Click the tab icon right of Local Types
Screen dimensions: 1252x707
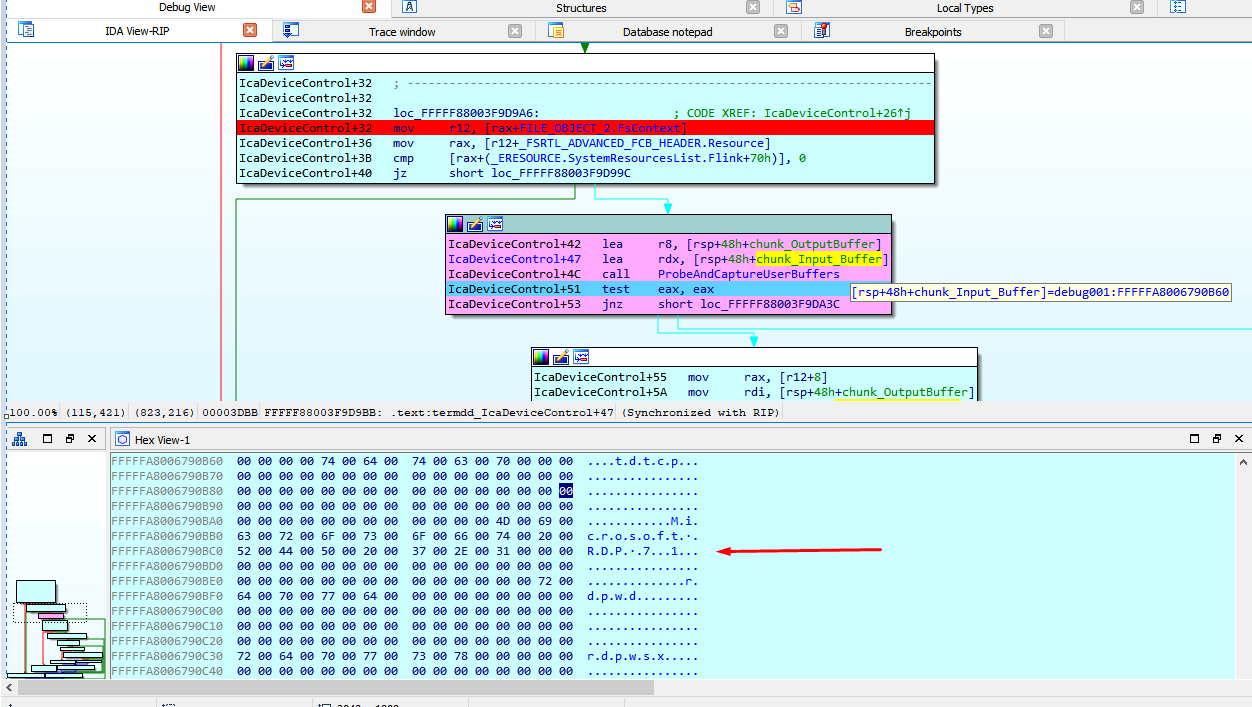[1178, 7]
